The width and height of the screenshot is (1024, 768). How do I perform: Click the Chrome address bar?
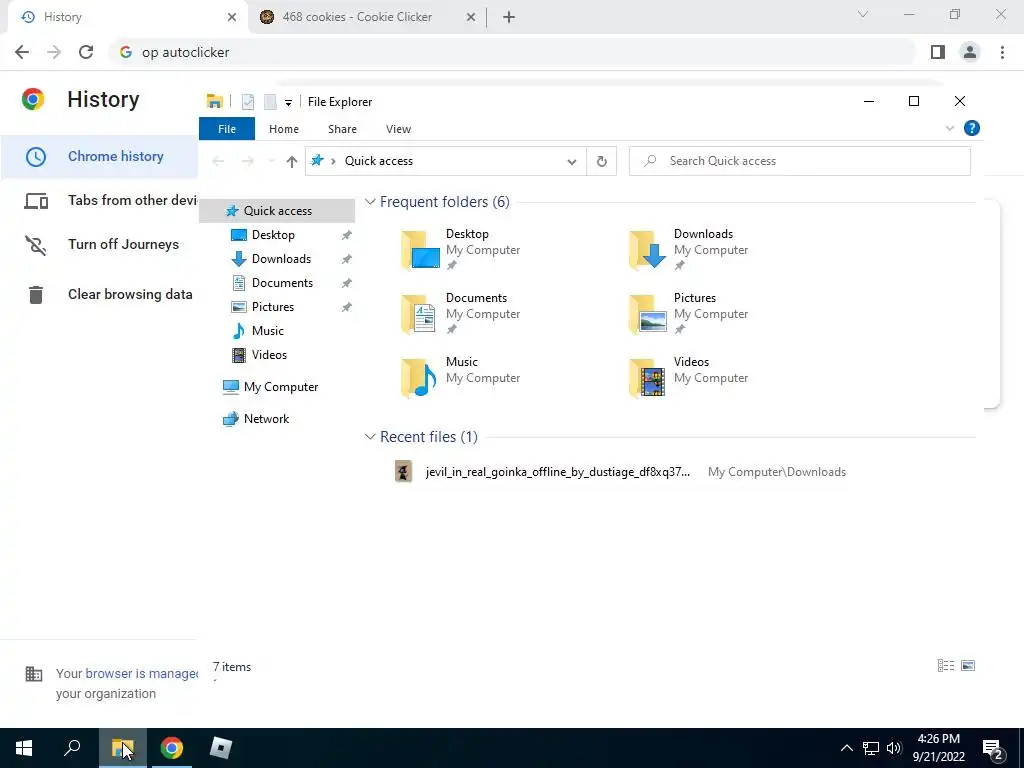[x=513, y=52]
